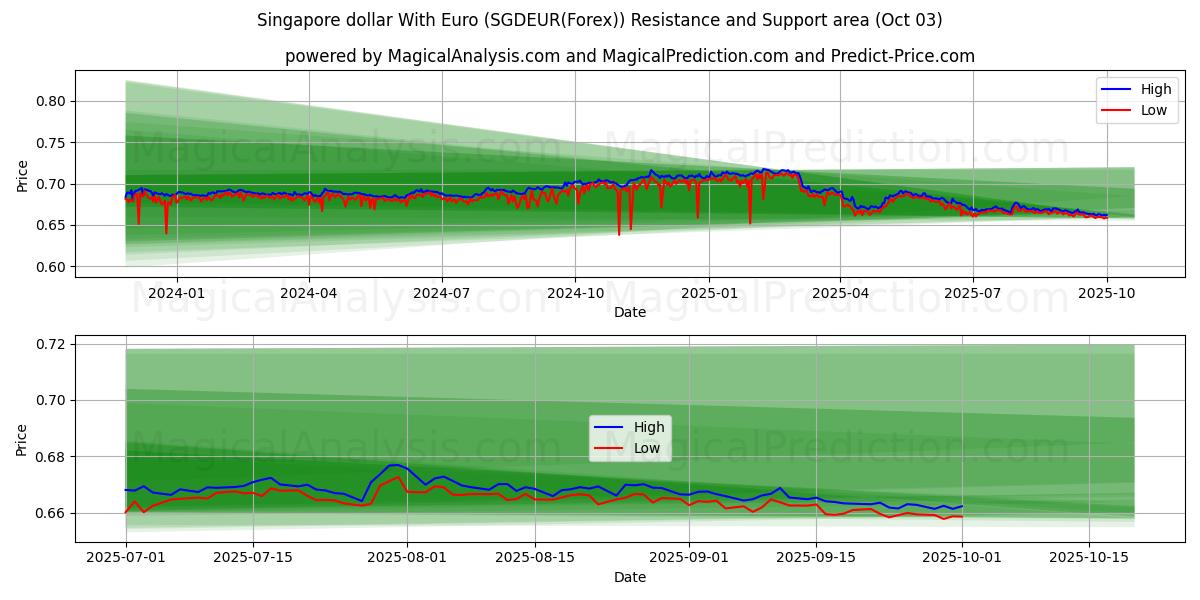Click the 2025-01 tick on top date axis
This screenshot has width=1200, height=600.
pyautogui.click(x=708, y=293)
